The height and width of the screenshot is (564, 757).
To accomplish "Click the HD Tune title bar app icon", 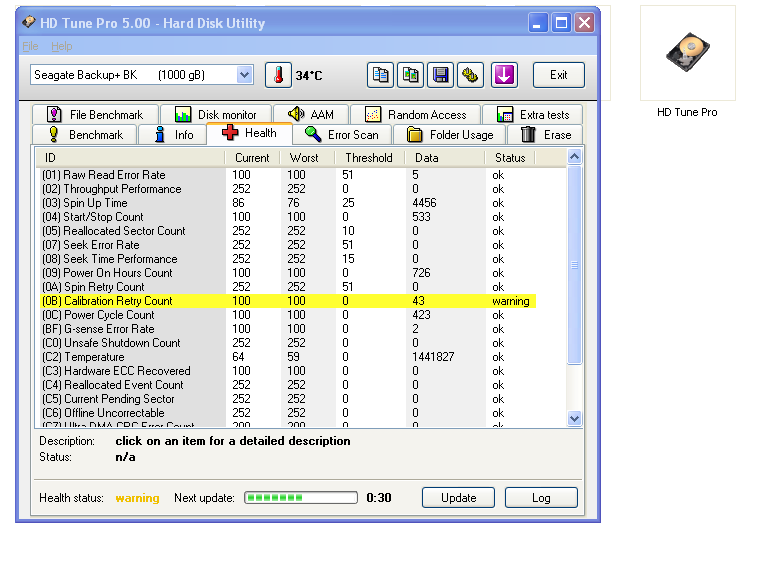I will tap(29, 22).
